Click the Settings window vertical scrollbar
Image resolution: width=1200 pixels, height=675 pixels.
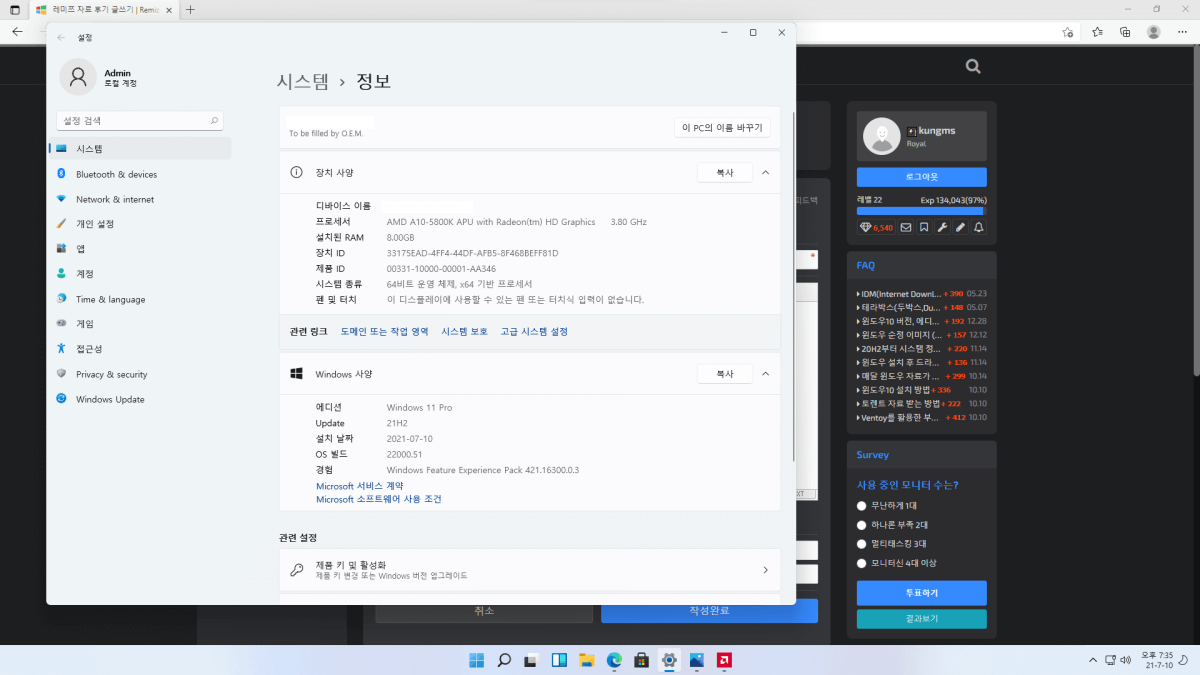tap(794, 285)
